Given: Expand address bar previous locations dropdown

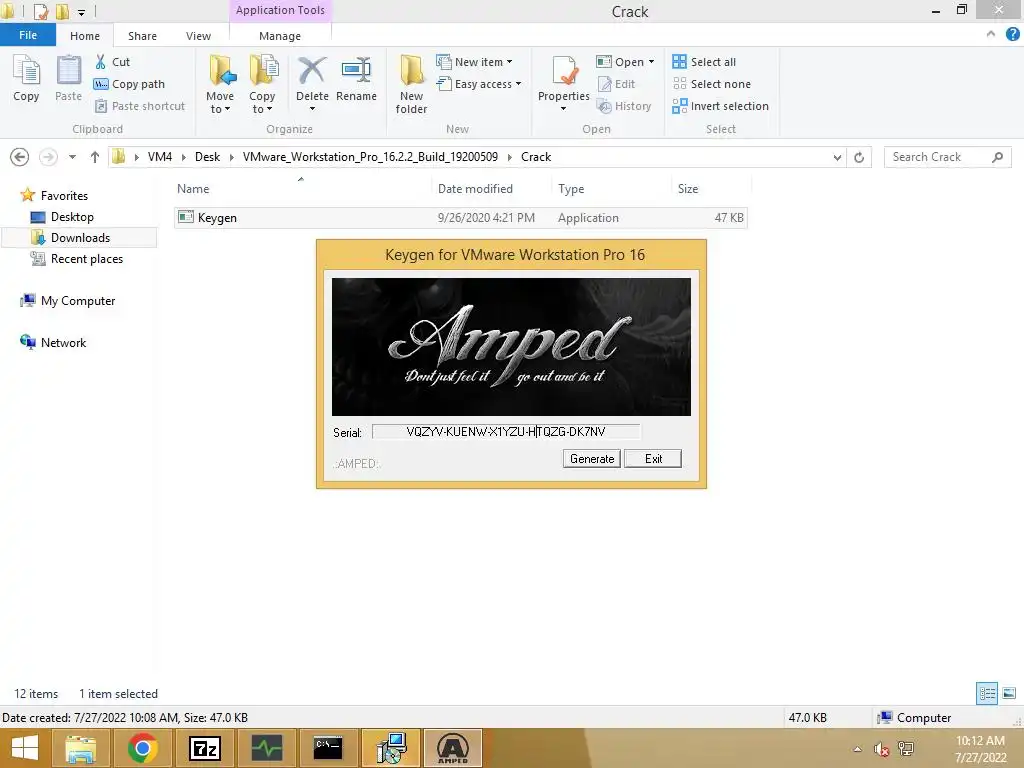Looking at the screenshot, I should click(x=837, y=157).
